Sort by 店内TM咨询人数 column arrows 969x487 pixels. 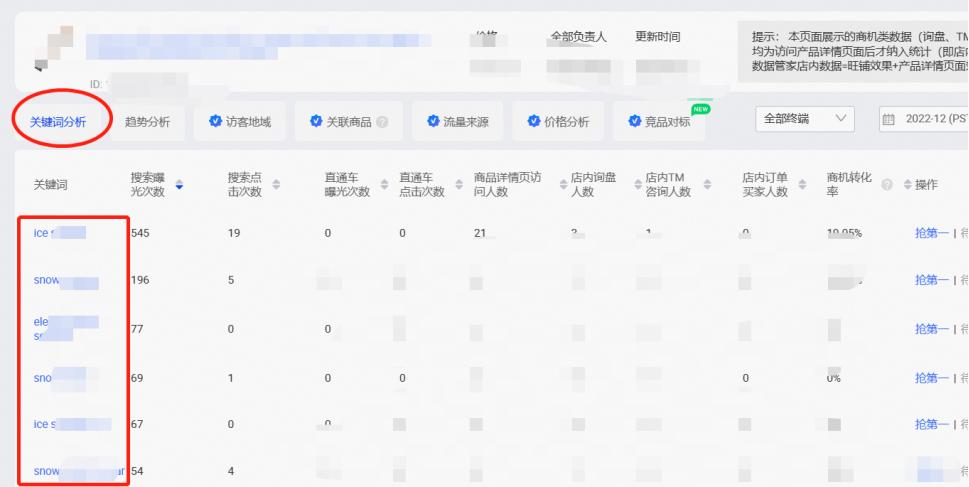coord(708,184)
